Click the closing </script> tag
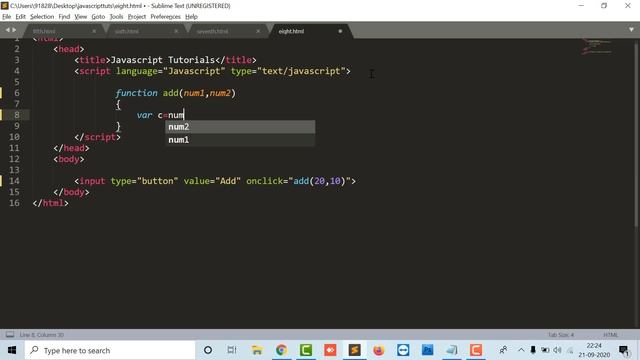Image resolution: width=640 pixels, height=360 pixels. click(97, 137)
